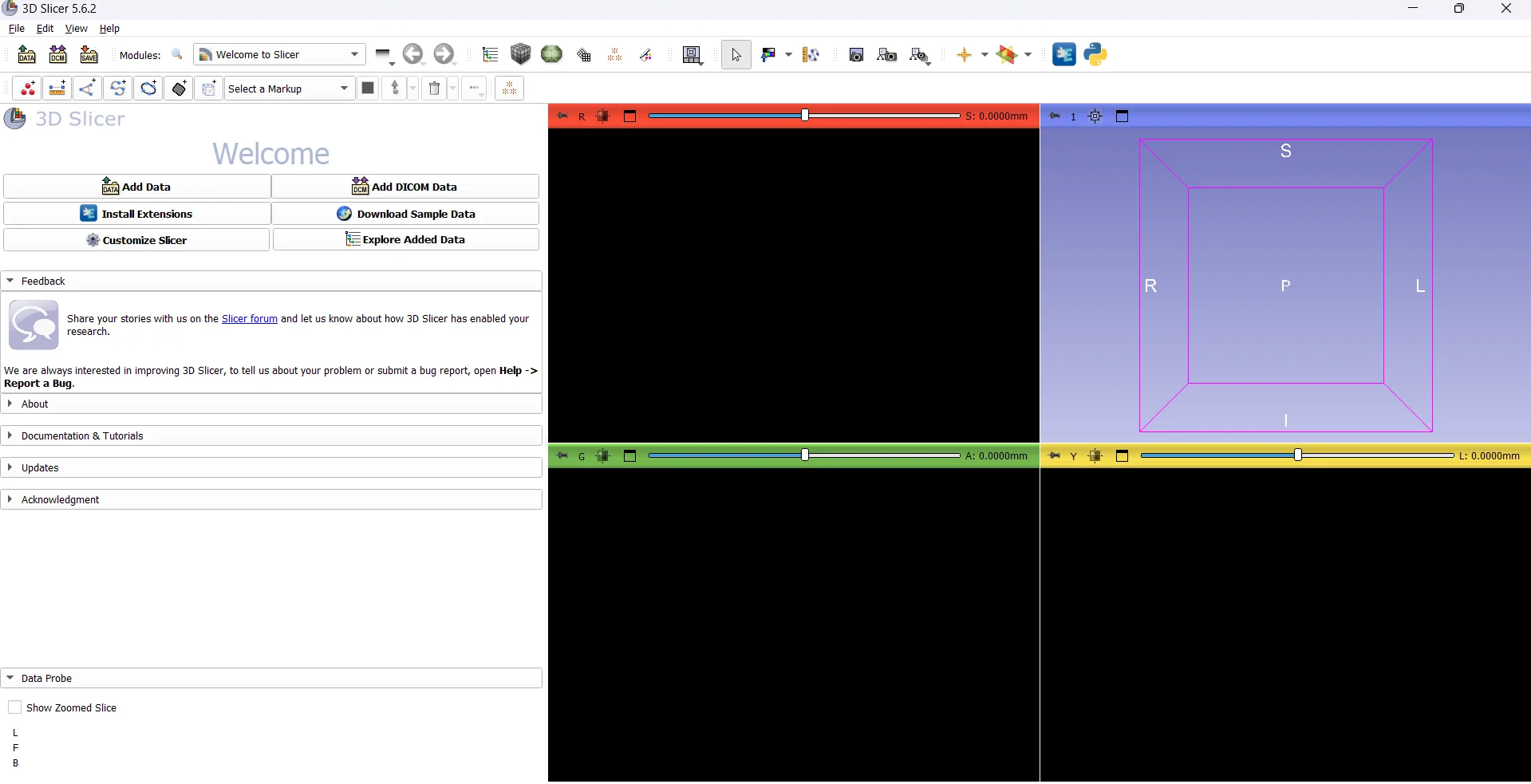Click the markup color square button
This screenshot has width=1531, height=784.
[x=368, y=88]
